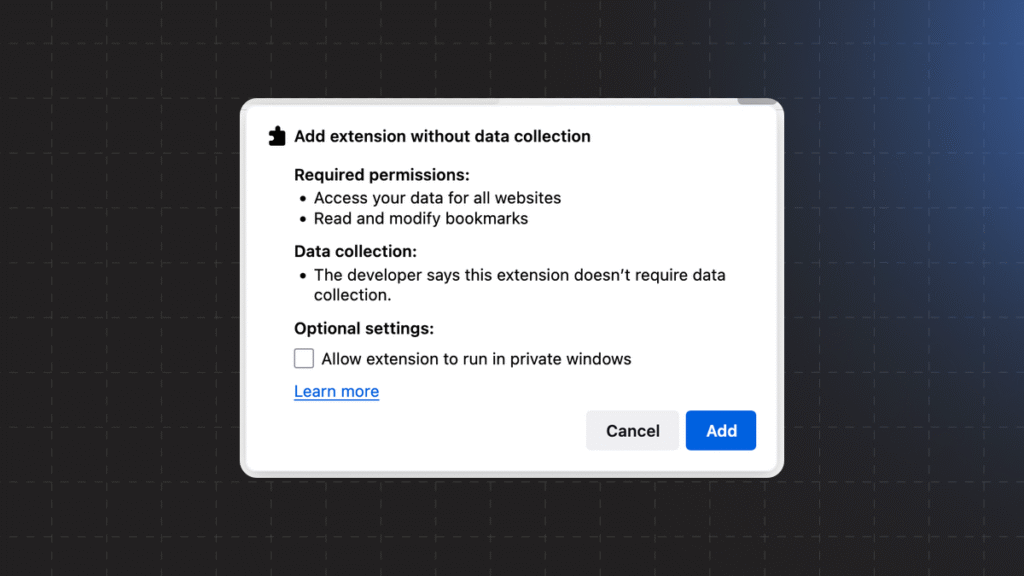The height and width of the screenshot is (576, 1024).
Task: Click the blue Add confirmation button
Action: 721,430
